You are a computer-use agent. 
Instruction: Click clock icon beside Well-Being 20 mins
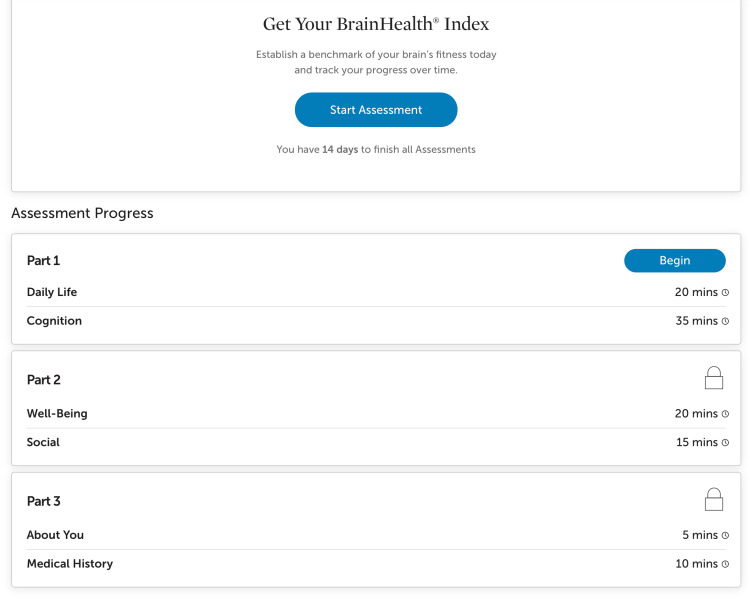coord(725,414)
